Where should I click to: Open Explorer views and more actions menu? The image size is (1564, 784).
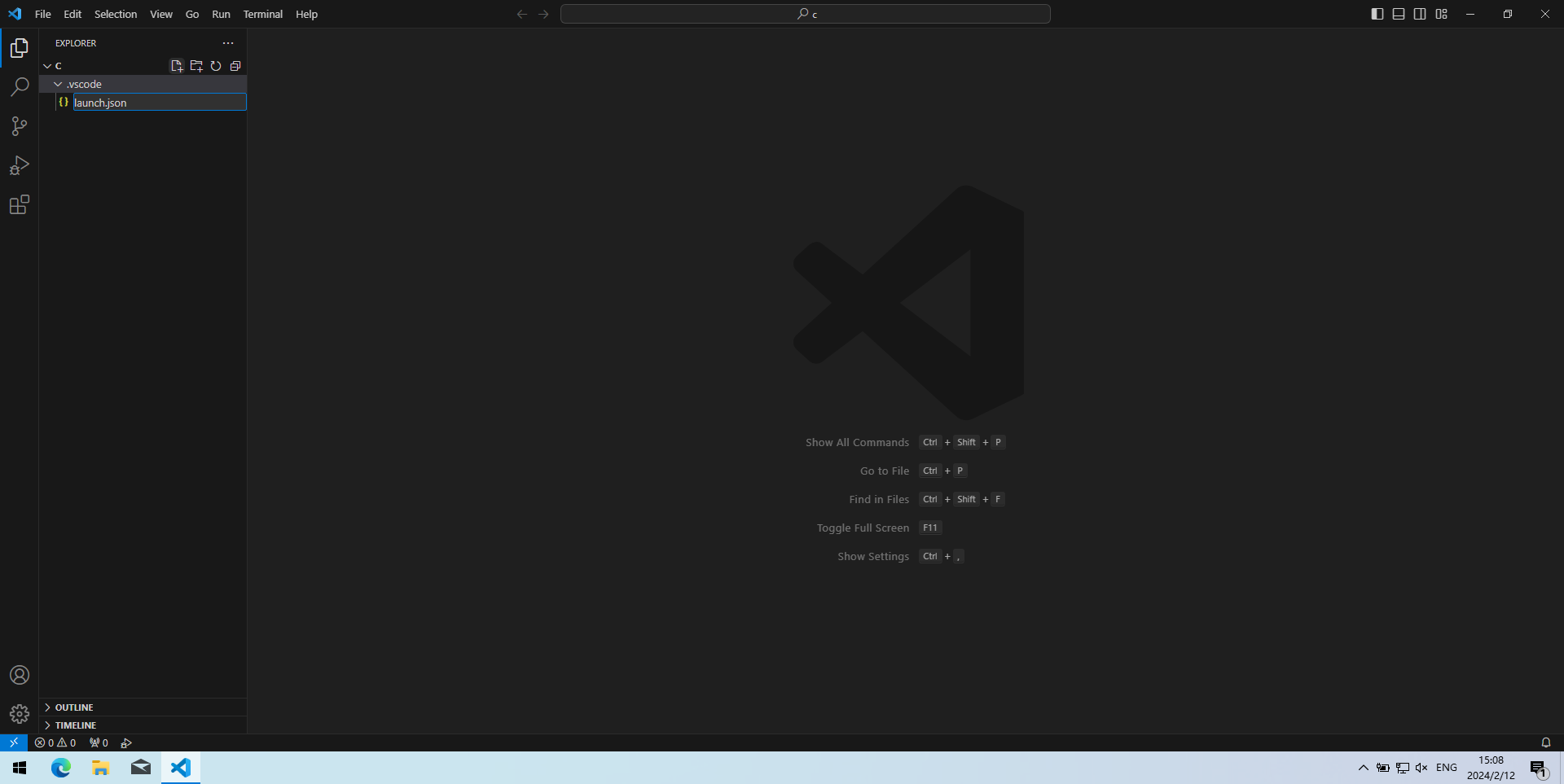click(228, 43)
